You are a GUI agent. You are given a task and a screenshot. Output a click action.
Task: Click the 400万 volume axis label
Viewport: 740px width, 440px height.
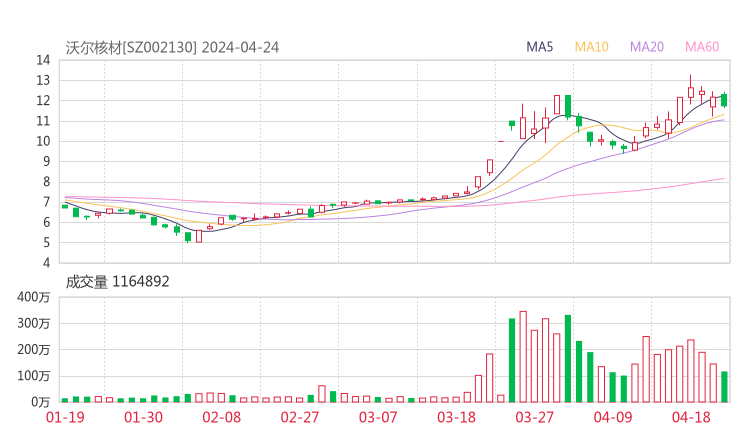click(34, 297)
